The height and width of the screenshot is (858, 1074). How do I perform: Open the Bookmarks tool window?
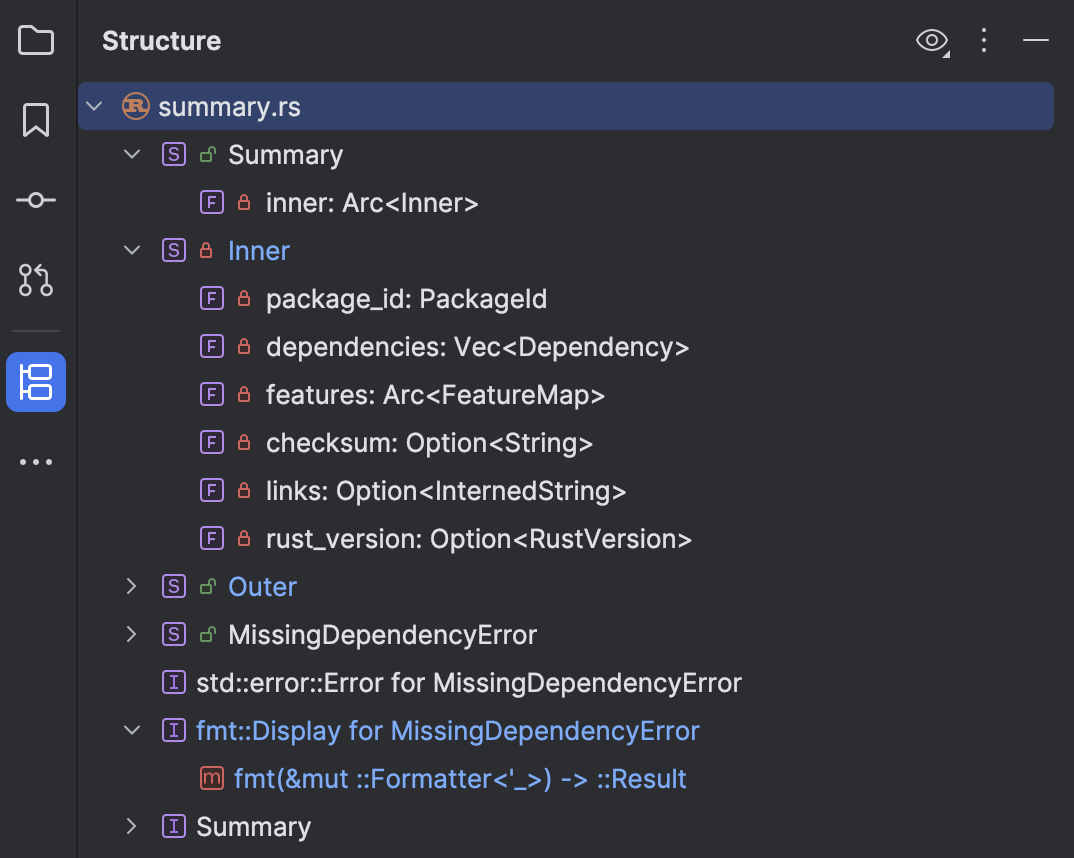pos(35,120)
